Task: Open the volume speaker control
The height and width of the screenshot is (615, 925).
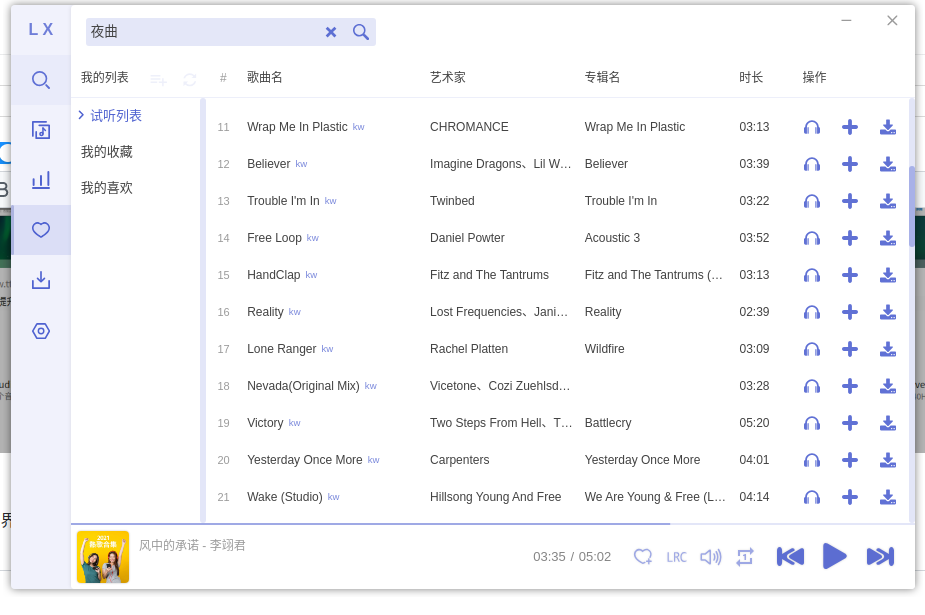Action: (711, 557)
